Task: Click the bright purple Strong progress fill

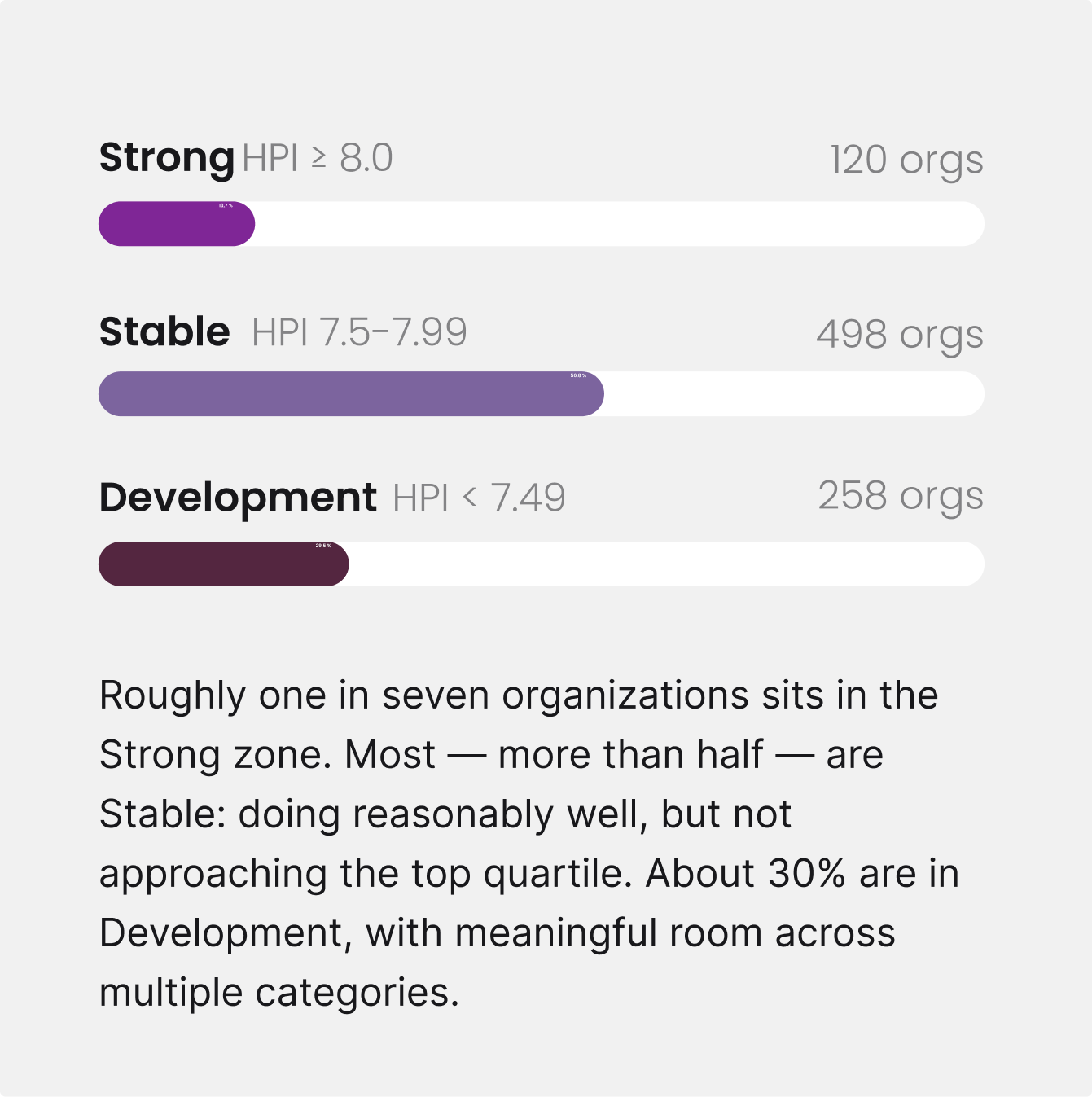Action: pos(177,224)
